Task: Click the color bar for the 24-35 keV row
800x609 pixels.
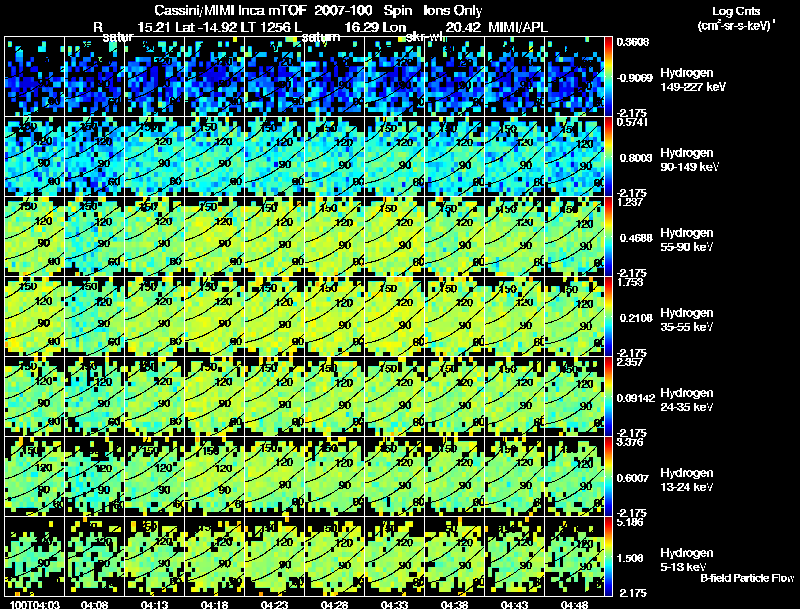Action: (608, 397)
